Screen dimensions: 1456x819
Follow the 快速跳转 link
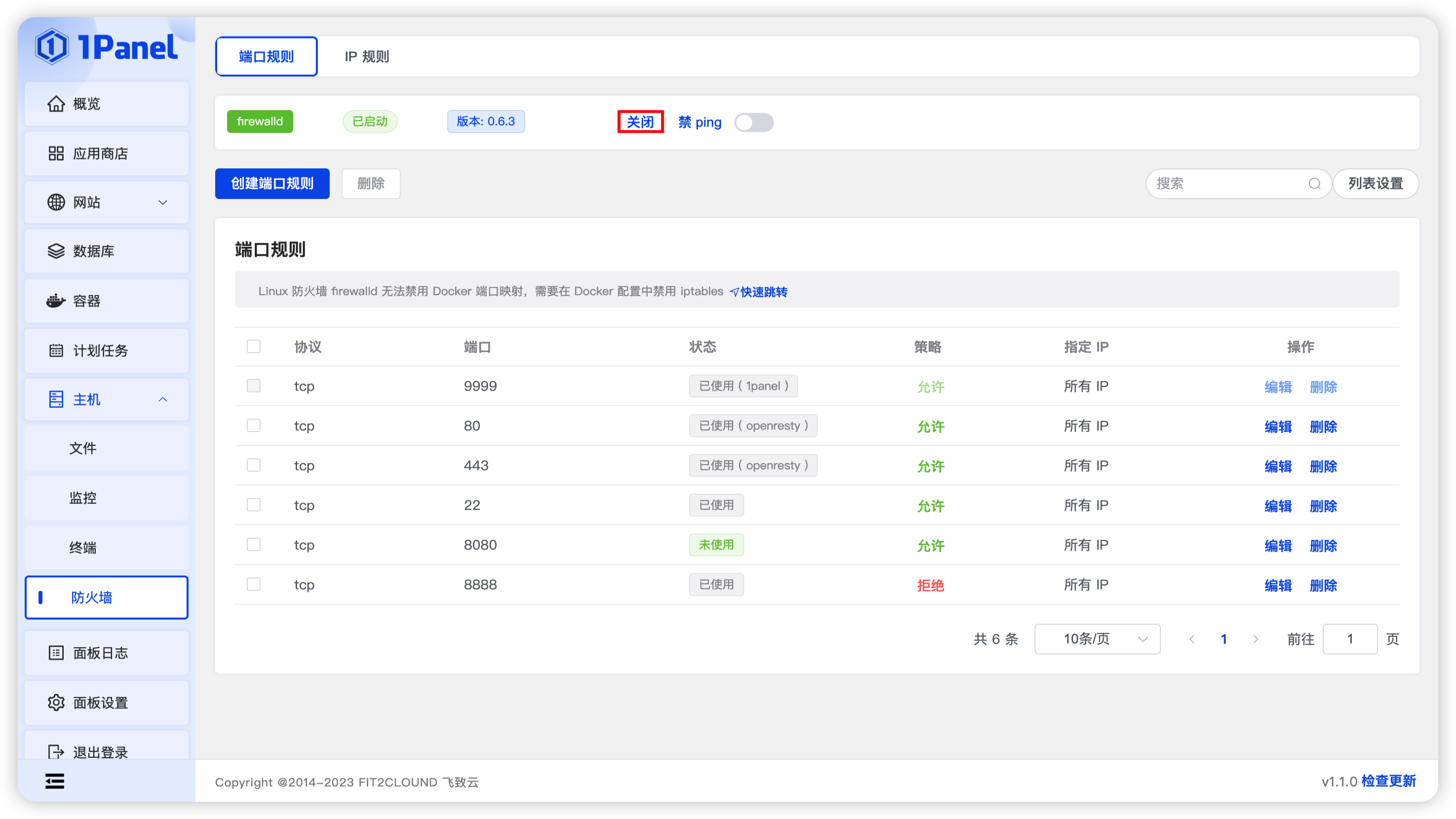click(763, 292)
